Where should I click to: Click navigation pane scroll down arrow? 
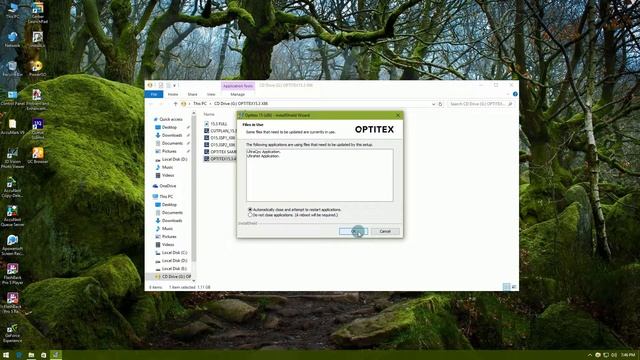coord(193,280)
